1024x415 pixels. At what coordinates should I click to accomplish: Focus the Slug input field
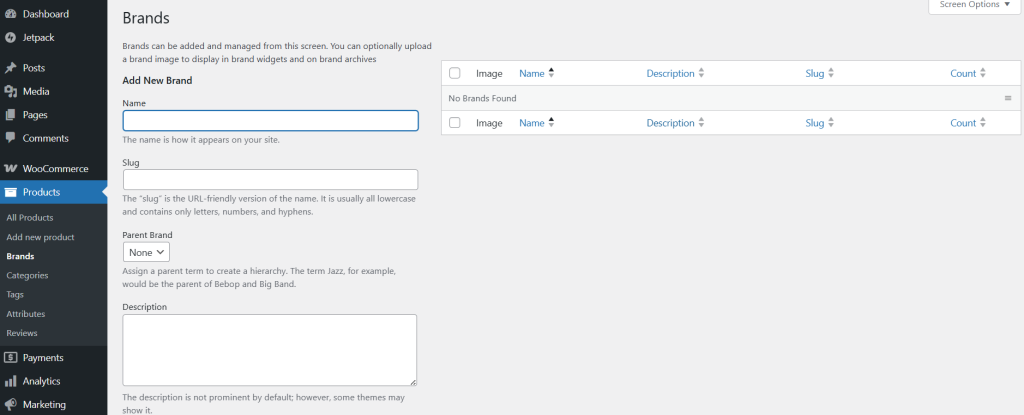coord(270,180)
